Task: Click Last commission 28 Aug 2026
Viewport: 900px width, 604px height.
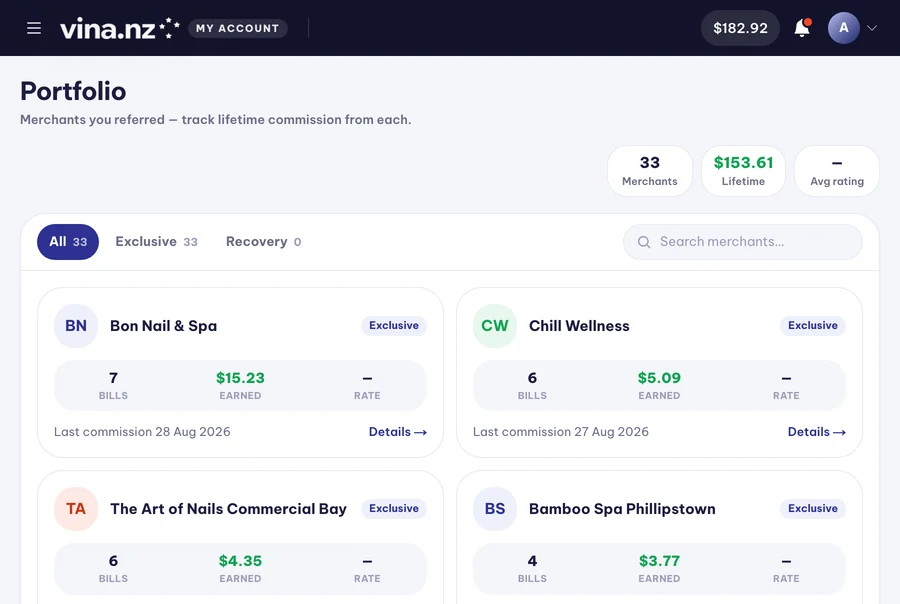Action: click(142, 432)
